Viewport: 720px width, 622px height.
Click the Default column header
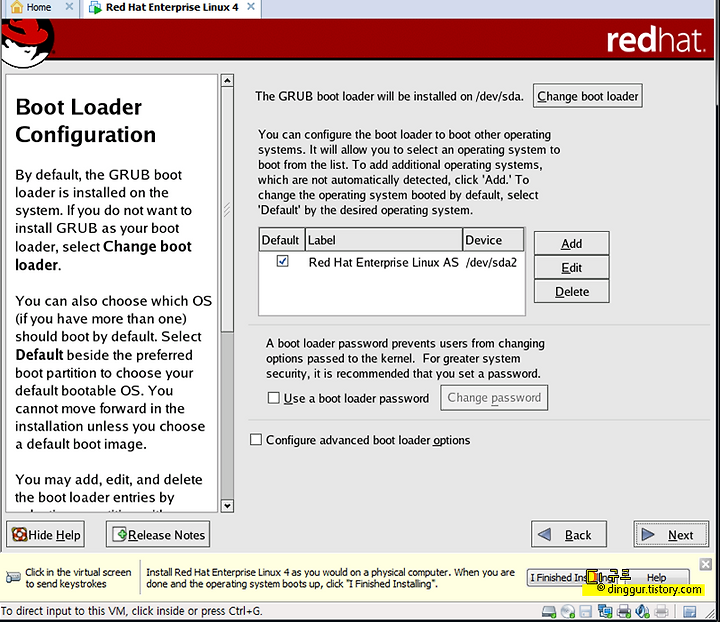point(281,240)
